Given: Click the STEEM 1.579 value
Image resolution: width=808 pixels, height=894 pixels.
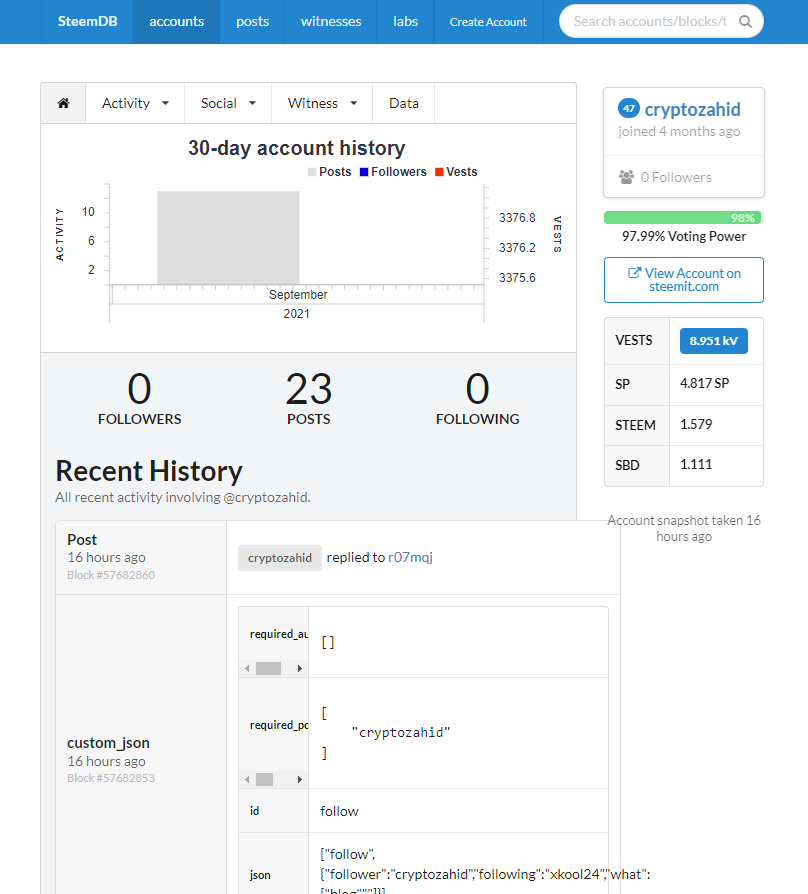Looking at the screenshot, I should tap(696, 424).
